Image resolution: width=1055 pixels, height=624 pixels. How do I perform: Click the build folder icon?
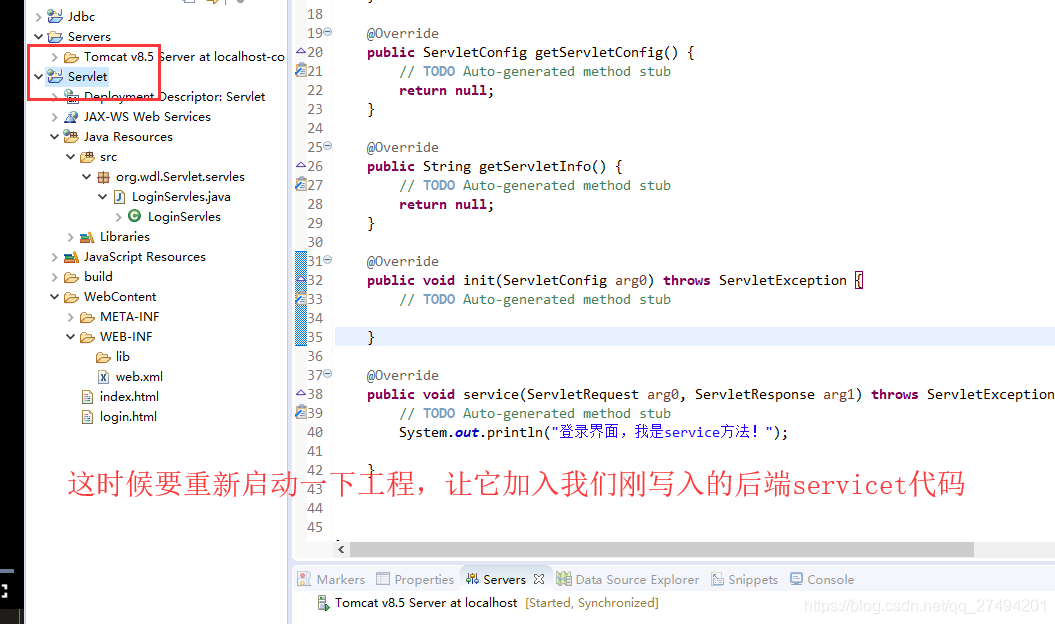point(71,277)
